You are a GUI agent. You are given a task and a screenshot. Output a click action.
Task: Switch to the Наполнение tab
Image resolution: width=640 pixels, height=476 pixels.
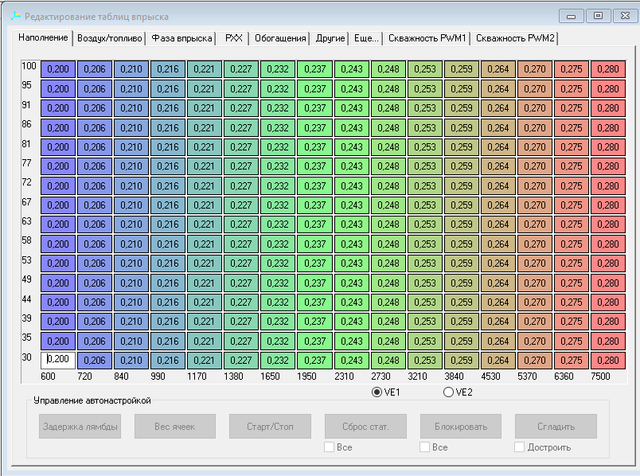[43, 38]
